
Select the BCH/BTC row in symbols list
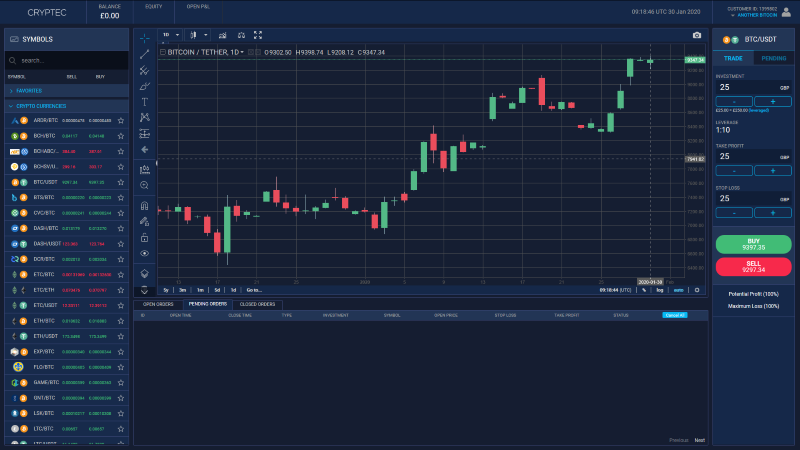66,136
